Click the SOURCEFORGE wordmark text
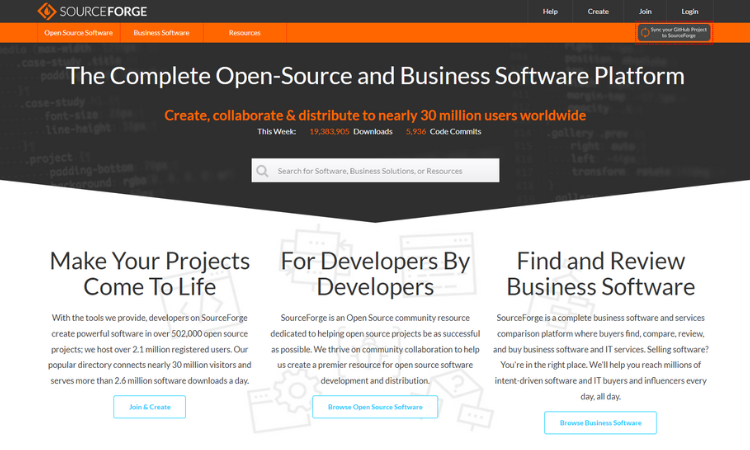 coord(103,11)
